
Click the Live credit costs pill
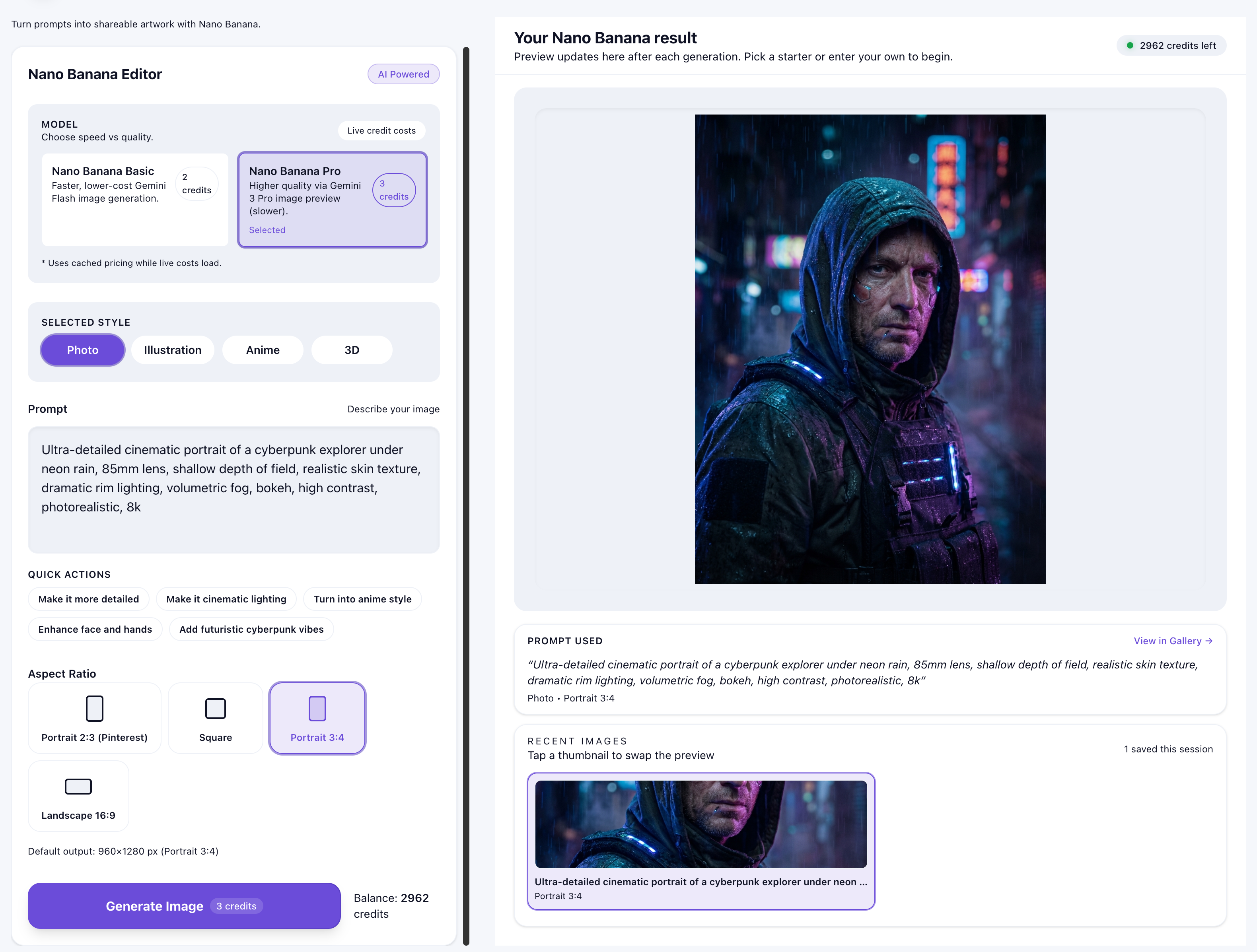pos(381,131)
